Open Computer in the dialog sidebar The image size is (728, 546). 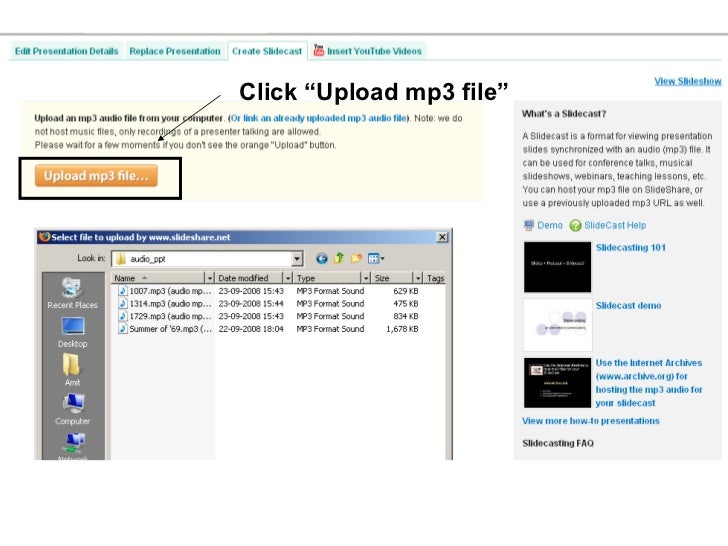coord(72,410)
